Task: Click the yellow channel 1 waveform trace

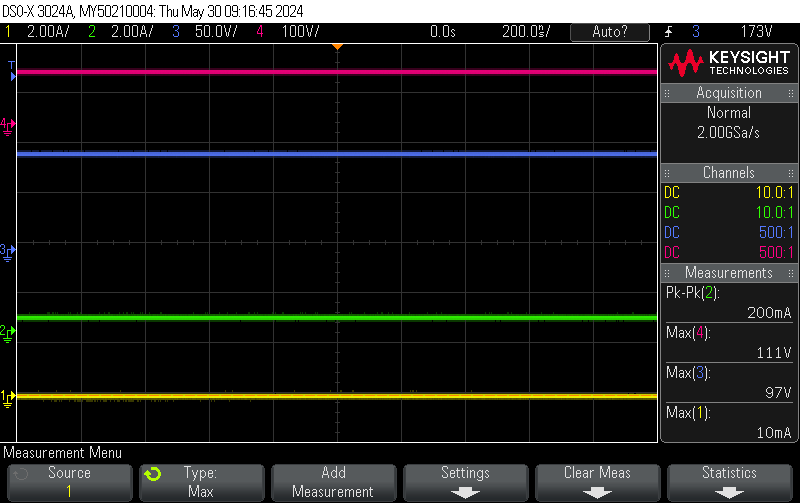Action: 337,396
